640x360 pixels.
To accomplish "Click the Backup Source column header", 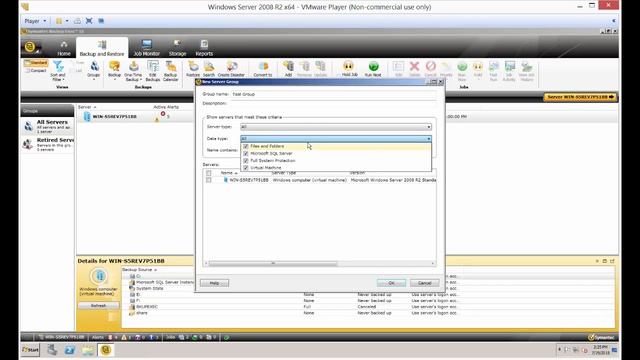I will click(139, 270).
